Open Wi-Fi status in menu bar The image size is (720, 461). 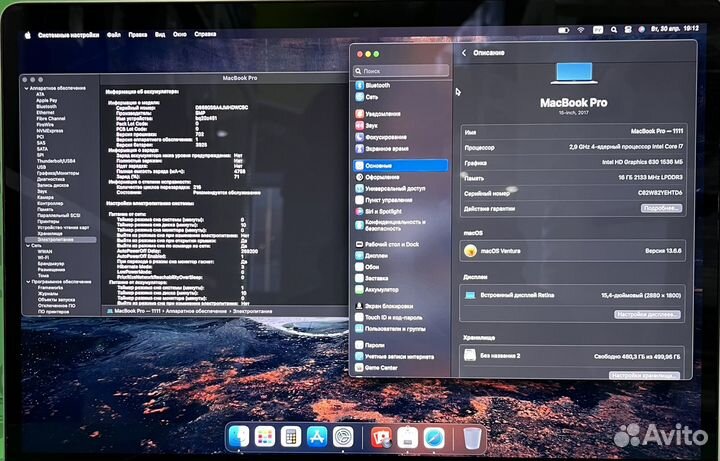pos(581,30)
